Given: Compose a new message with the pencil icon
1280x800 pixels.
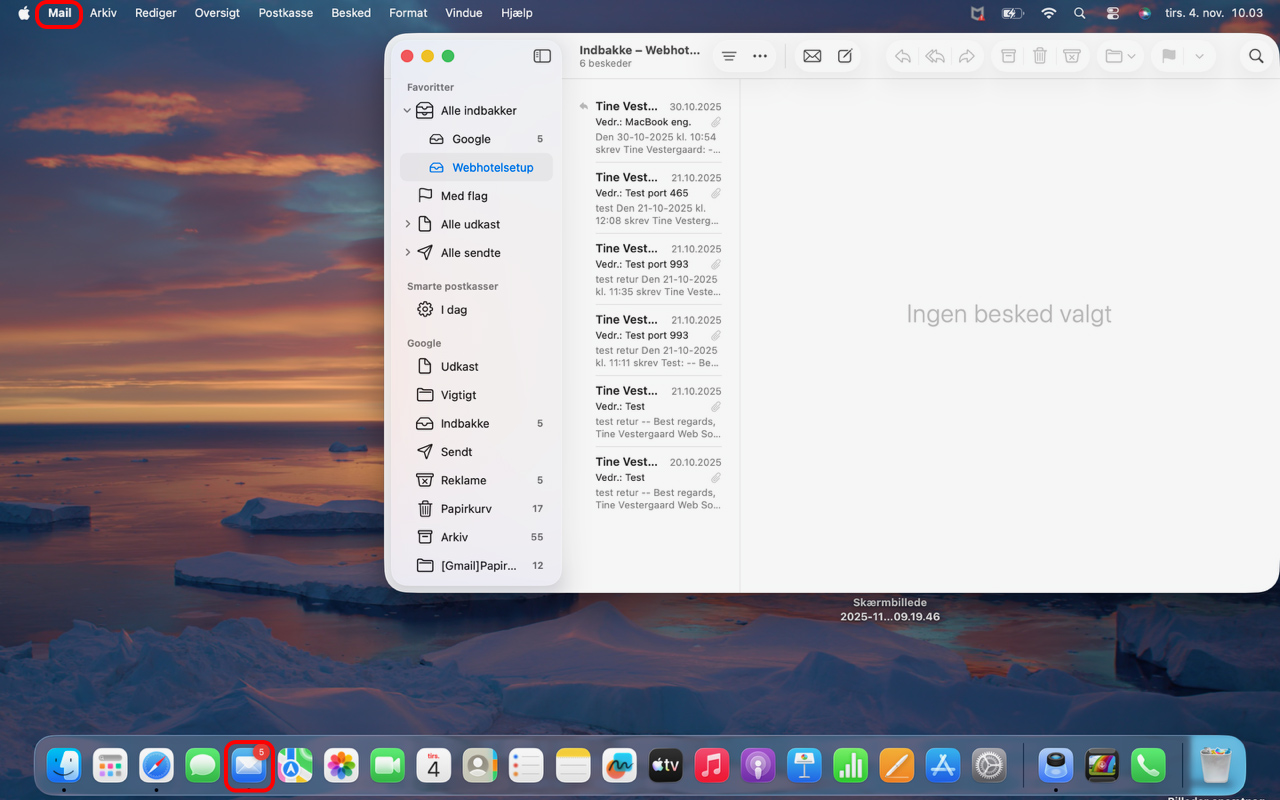Looking at the screenshot, I should click(845, 56).
